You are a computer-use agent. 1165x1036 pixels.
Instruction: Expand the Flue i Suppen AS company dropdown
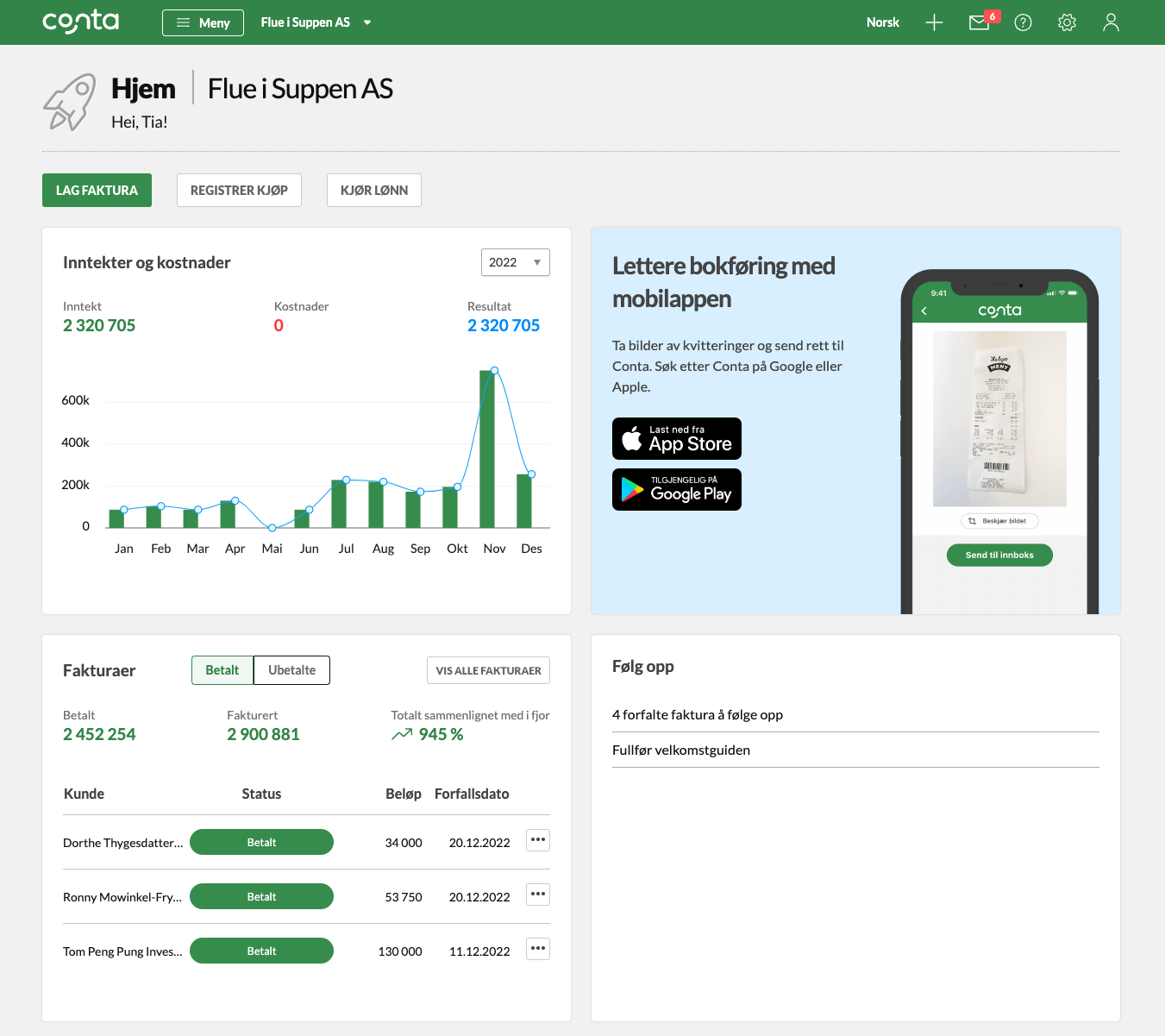click(316, 22)
